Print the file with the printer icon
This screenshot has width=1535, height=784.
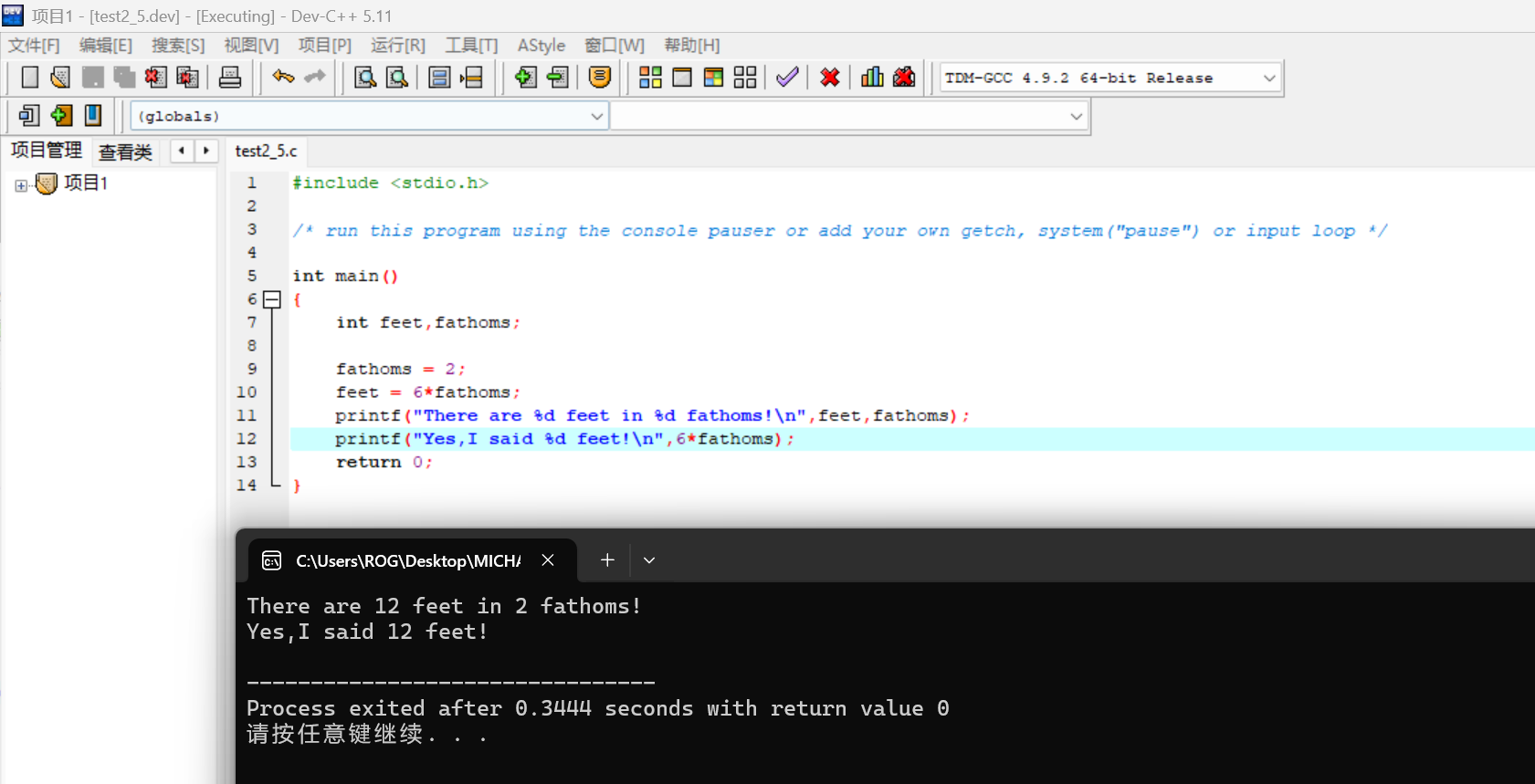coord(230,78)
